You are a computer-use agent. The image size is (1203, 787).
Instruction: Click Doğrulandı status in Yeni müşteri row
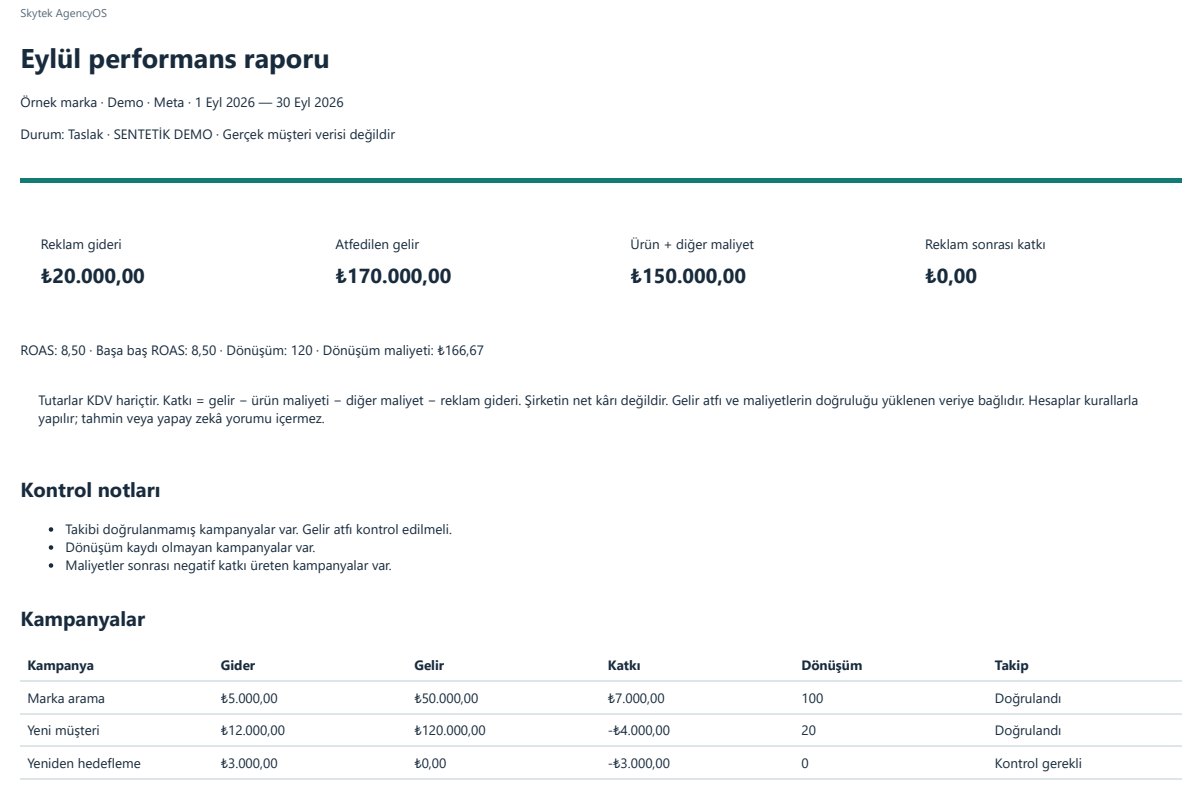(1027, 730)
